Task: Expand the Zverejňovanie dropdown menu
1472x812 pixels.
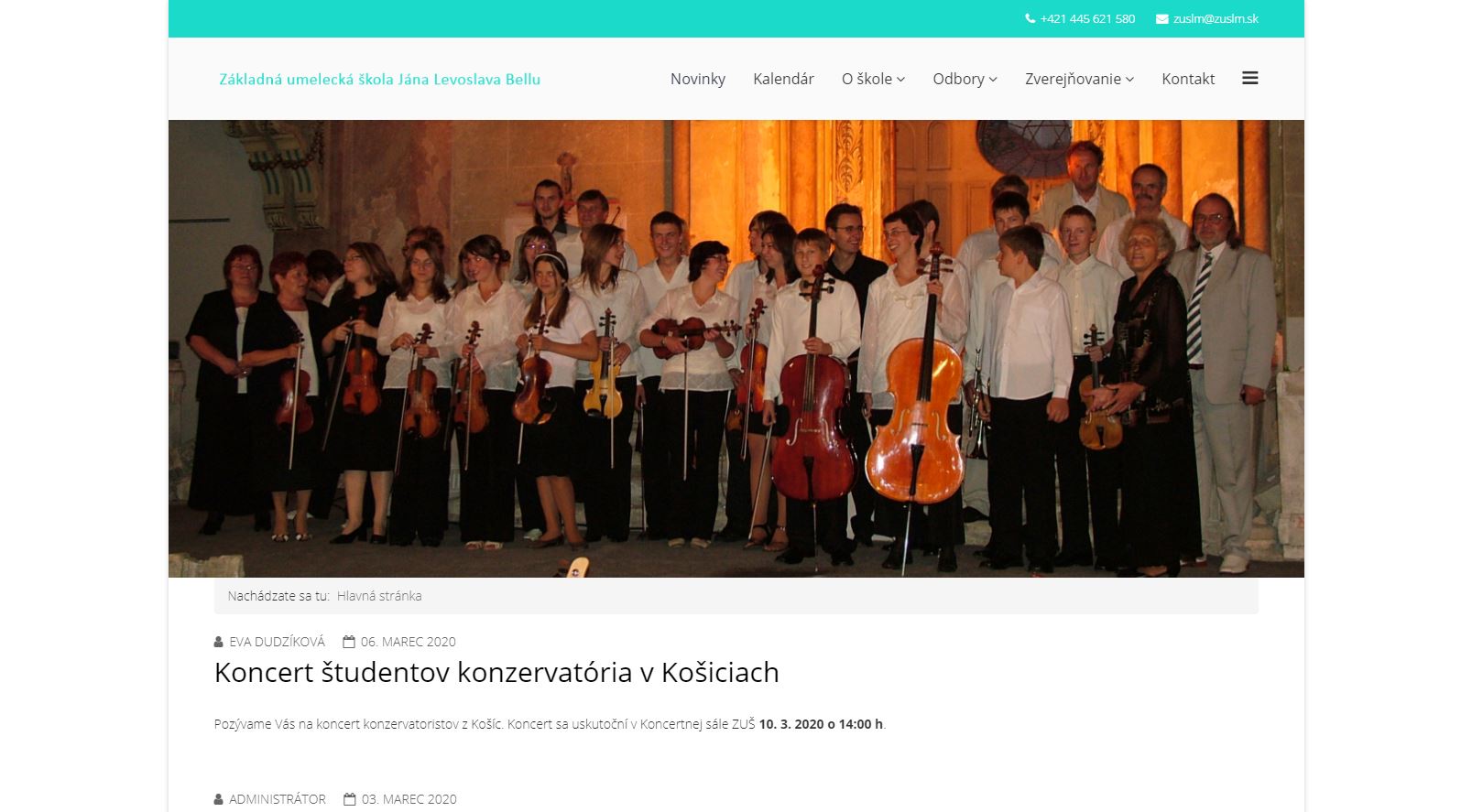Action: coord(1079,79)
